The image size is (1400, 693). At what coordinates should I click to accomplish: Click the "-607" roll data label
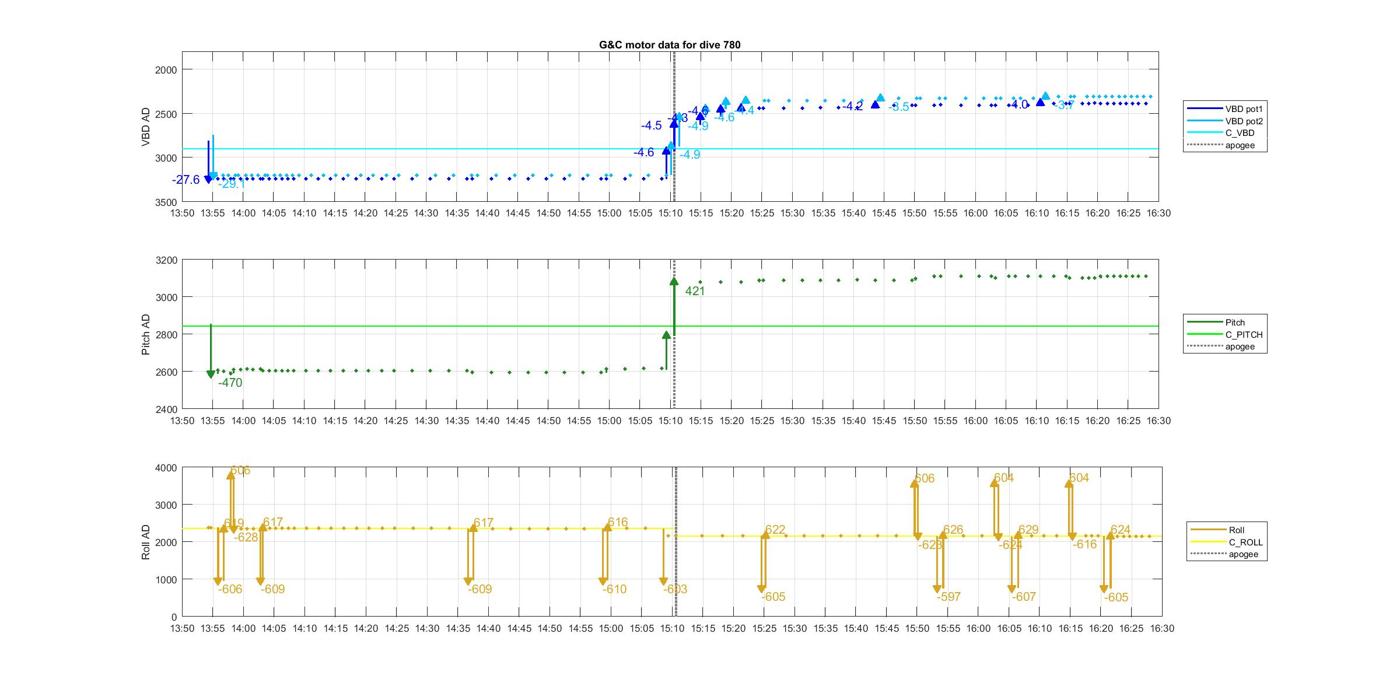[x=1024, y=597]
